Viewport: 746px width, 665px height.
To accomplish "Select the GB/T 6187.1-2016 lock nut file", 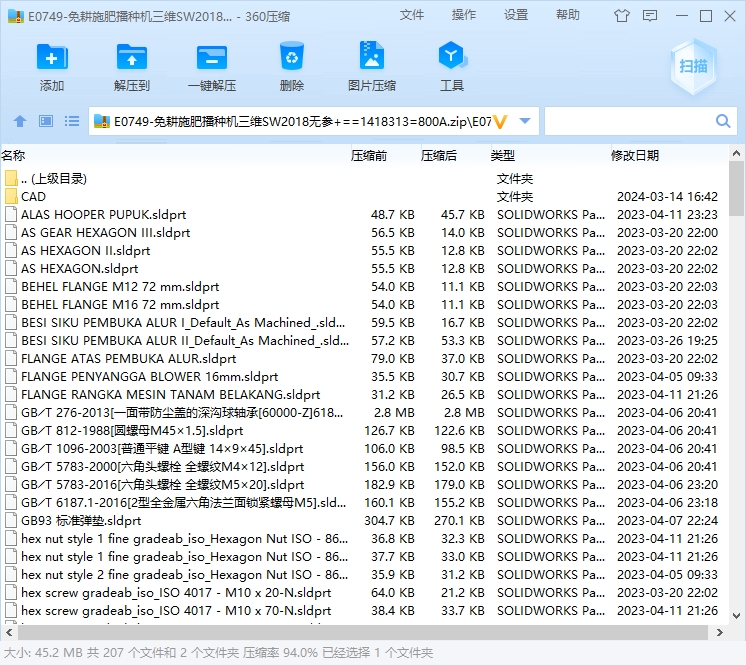I will click(x=364, y=503).
